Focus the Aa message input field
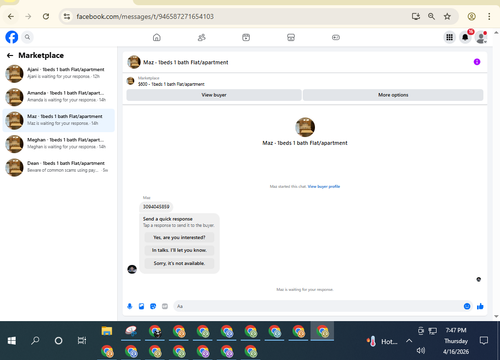500x360 pixels. tap(317, 306)
